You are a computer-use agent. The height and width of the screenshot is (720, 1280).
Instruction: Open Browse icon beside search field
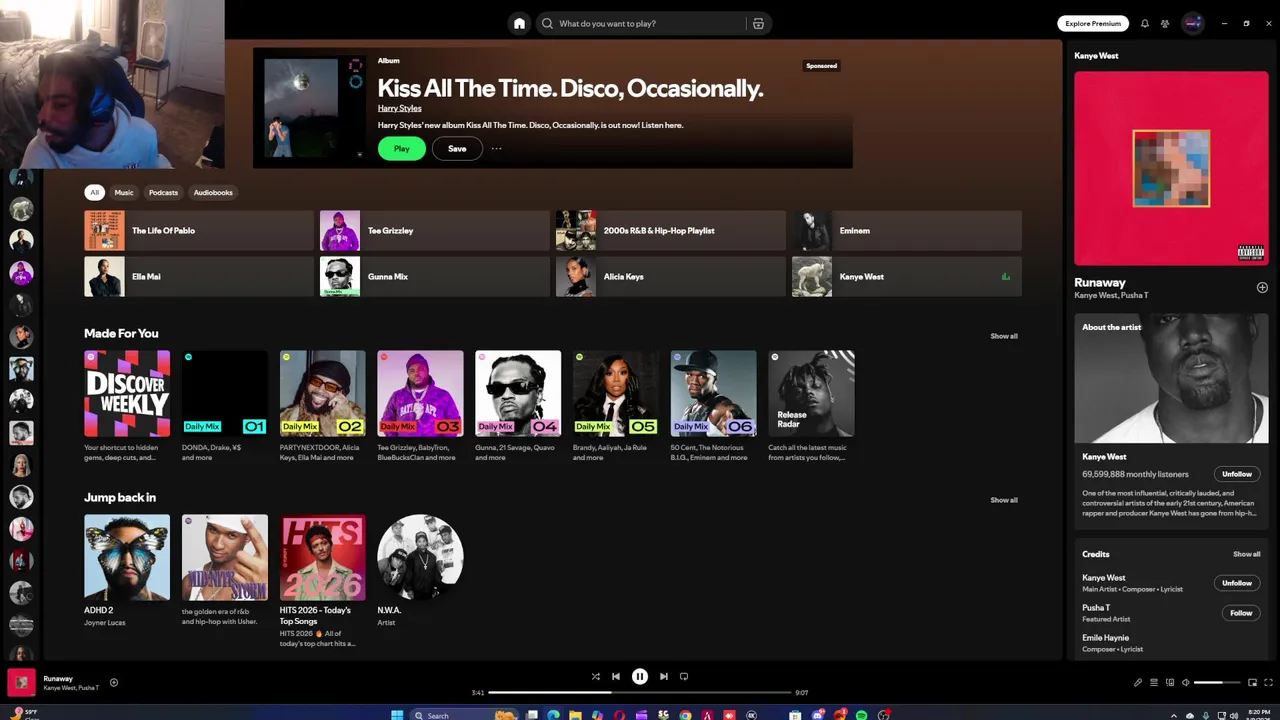click(x=758, y=23)
